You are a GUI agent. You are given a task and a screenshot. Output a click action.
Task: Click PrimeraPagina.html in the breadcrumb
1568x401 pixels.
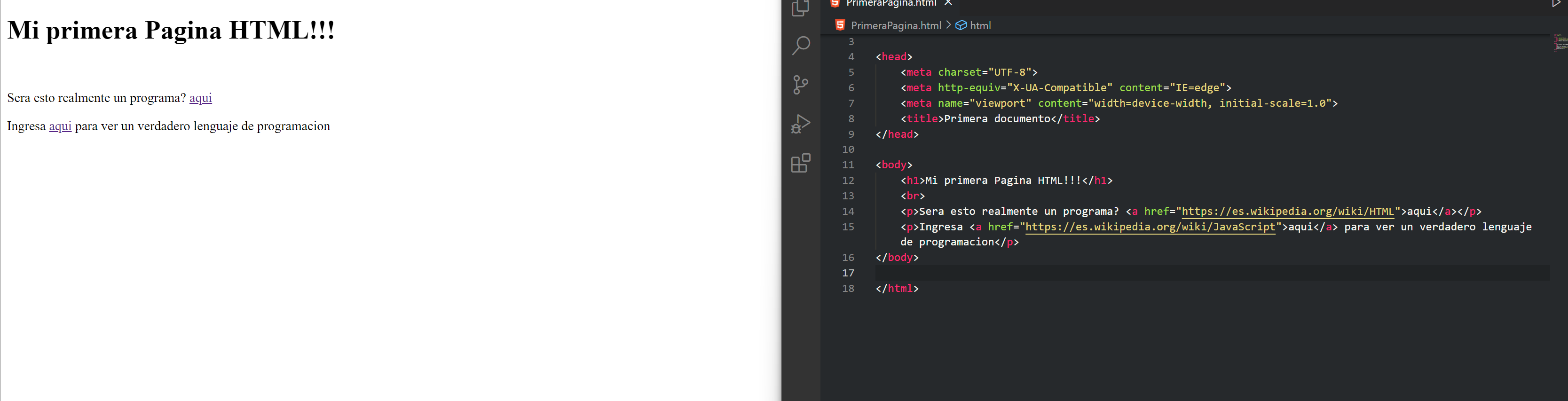(895, 25)
